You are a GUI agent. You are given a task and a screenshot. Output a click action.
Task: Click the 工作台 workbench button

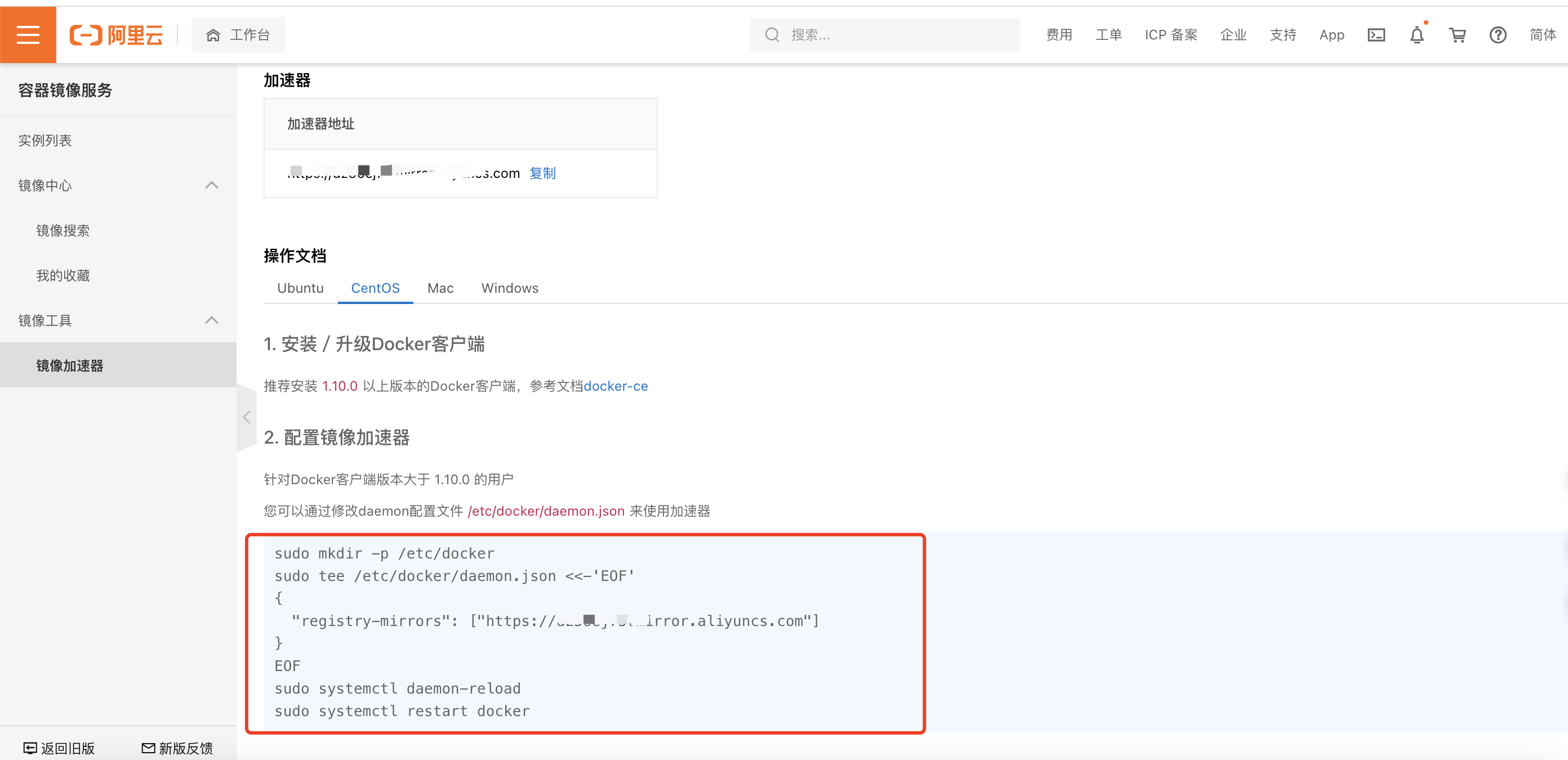click(238, 35)
